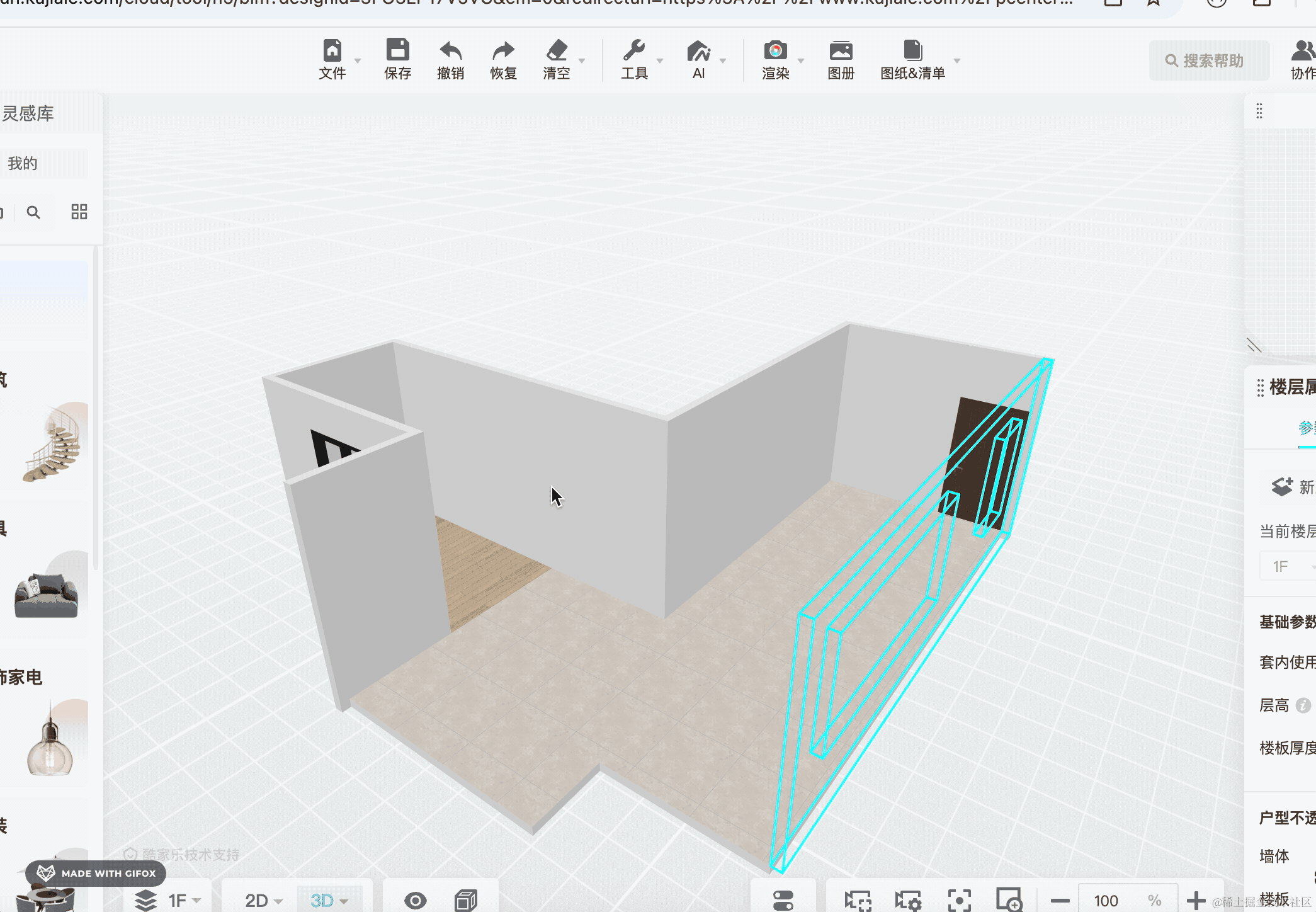
Task: Click the zoom region magnifier icon
Action: (x=1009, y=900)
